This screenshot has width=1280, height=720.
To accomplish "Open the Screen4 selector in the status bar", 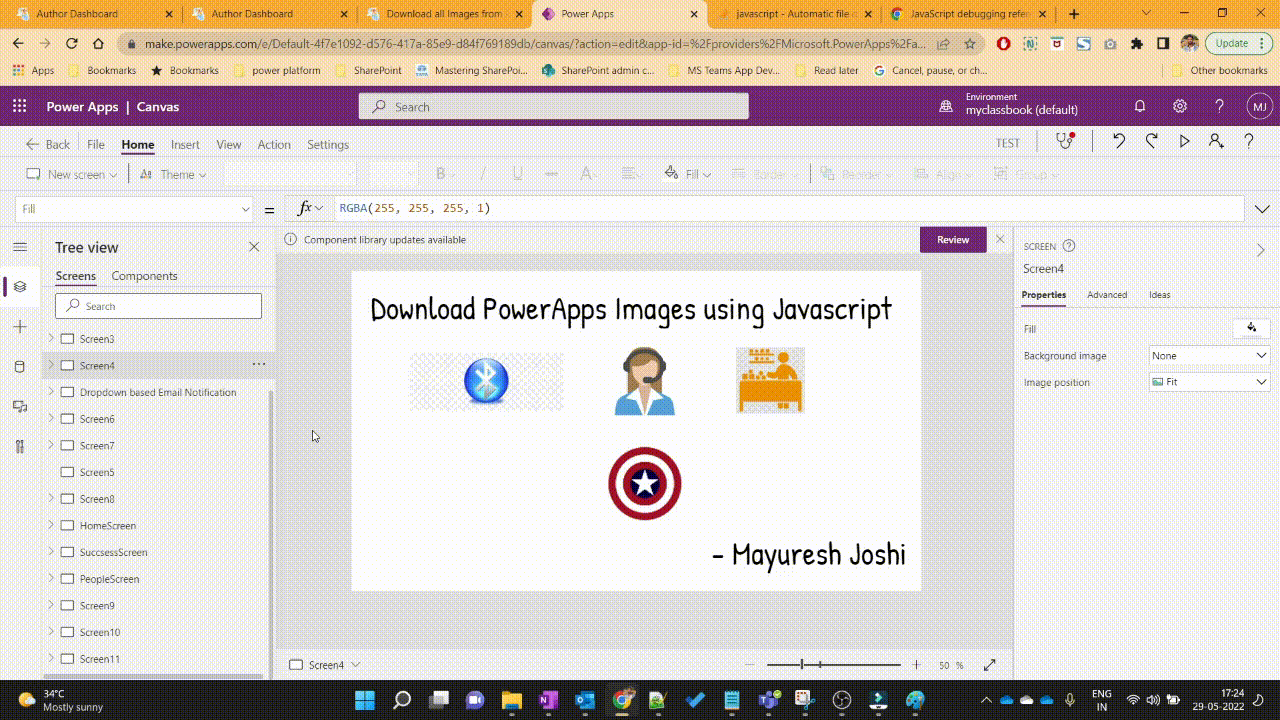I will (325, 665).
